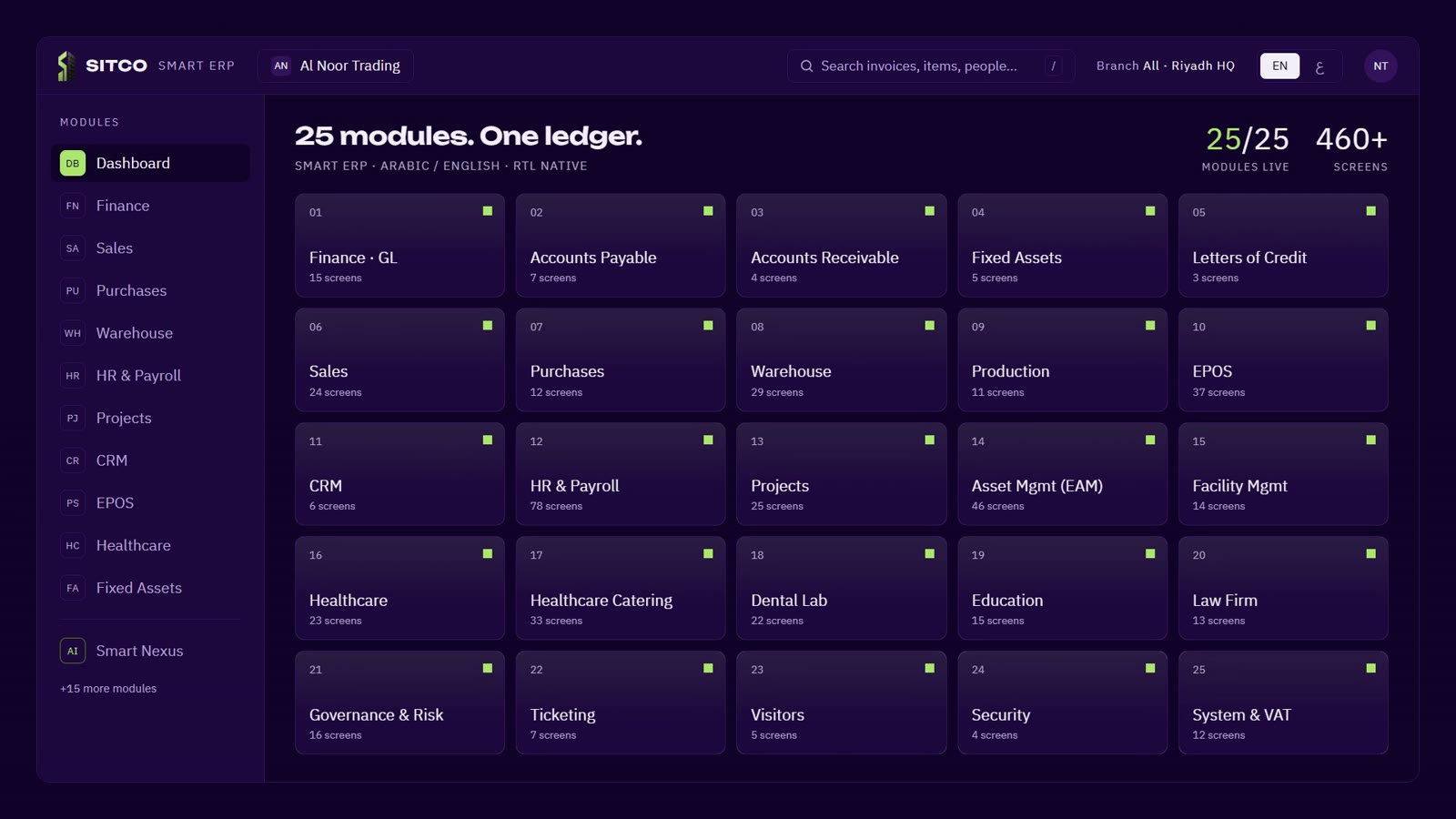The height and width of the screenshot is (819, 1456).
Task: Open Finance via the FN sidebar badge
Action: [73, 206]
